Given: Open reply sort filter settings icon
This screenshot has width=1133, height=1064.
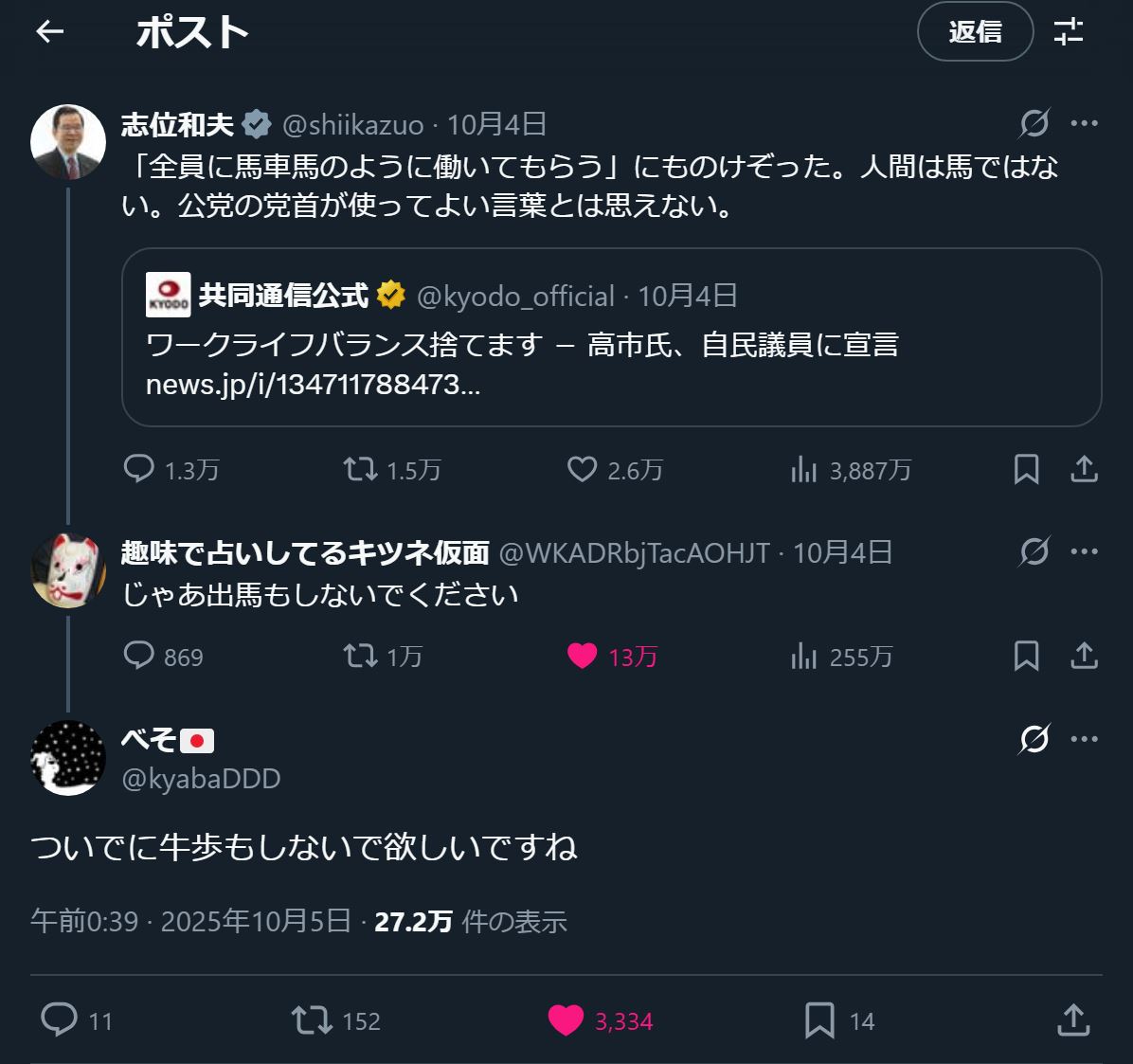Looking at the screenshot, I should pos(1069,32).
